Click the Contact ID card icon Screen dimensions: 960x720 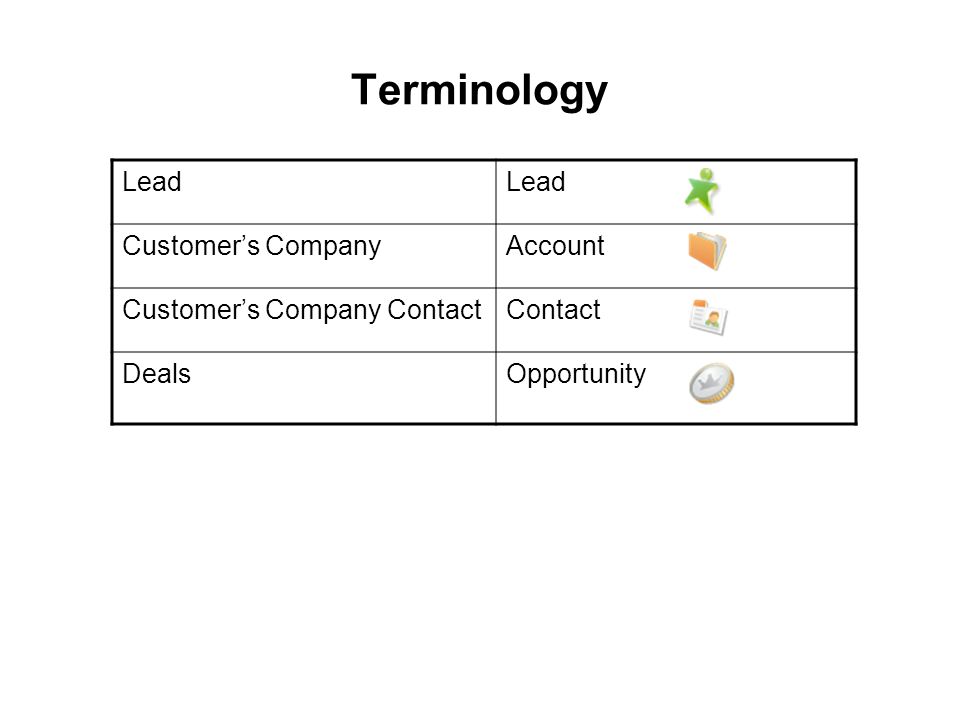pos(708,317)
